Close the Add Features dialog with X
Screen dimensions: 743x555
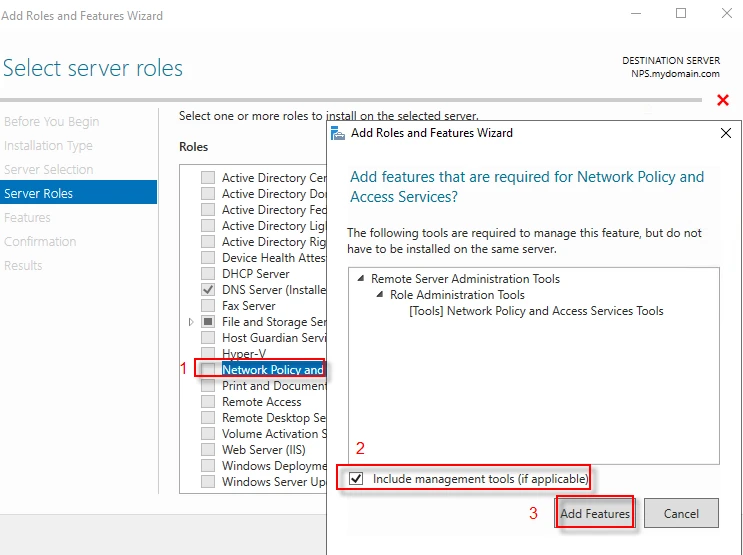point(726,133)
